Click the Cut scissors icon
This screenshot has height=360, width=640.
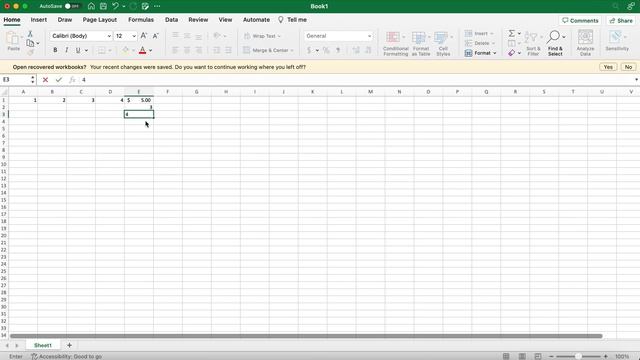(30, 34)
